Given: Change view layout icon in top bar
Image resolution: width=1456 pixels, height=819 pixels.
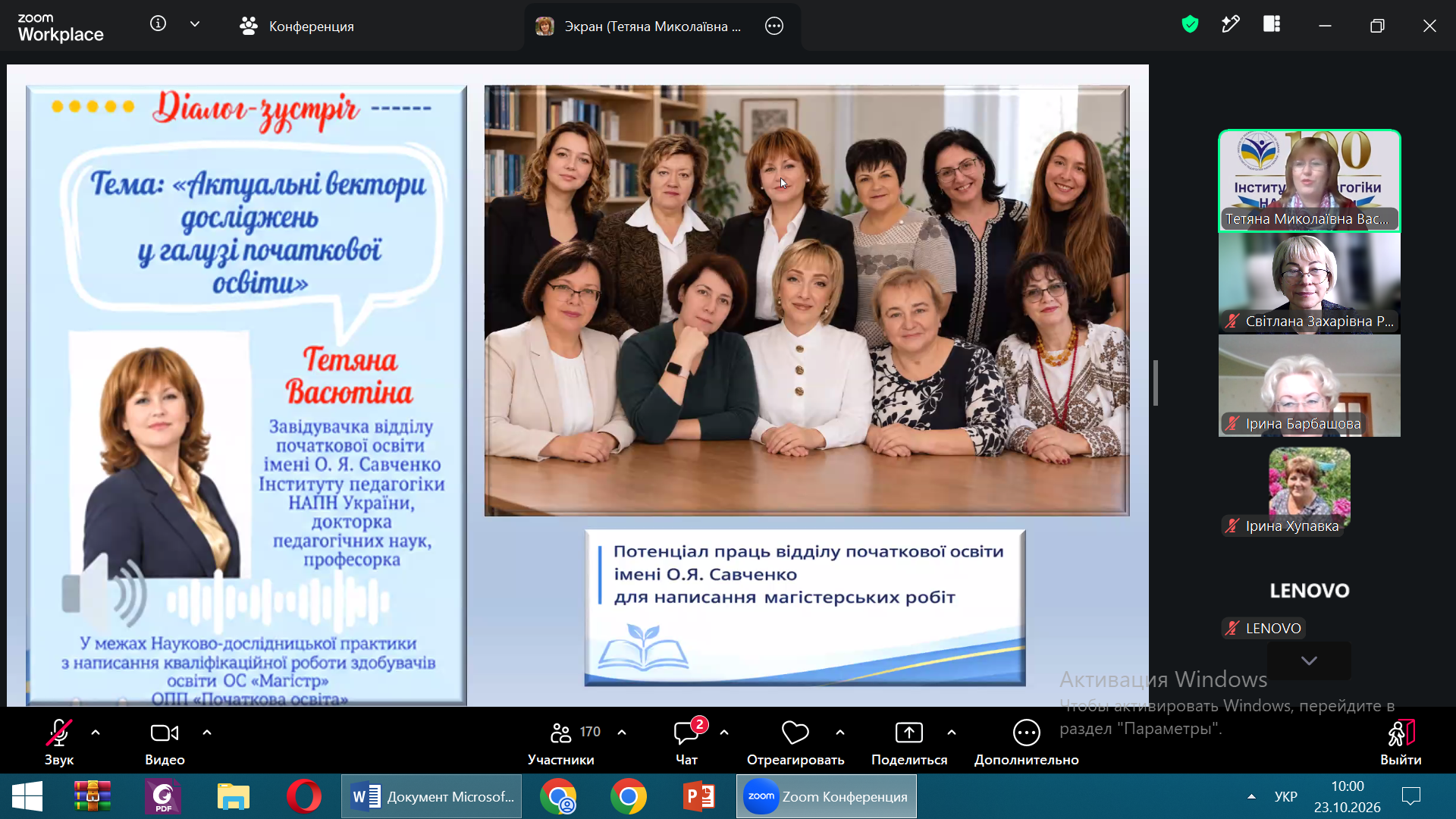Looking at the screenshot, I should 1272,24.
